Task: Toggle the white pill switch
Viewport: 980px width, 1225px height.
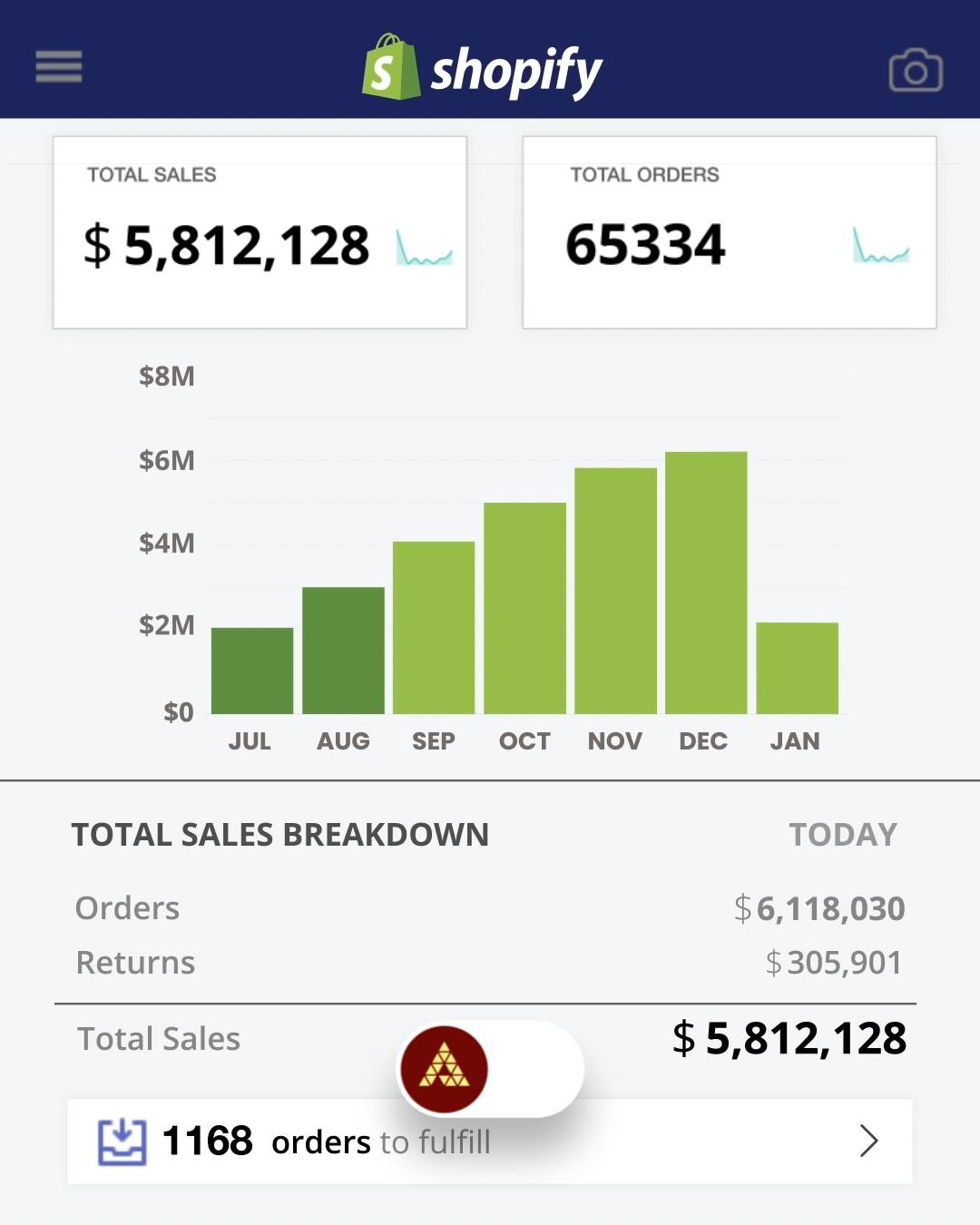Action: coord(491,1069)
